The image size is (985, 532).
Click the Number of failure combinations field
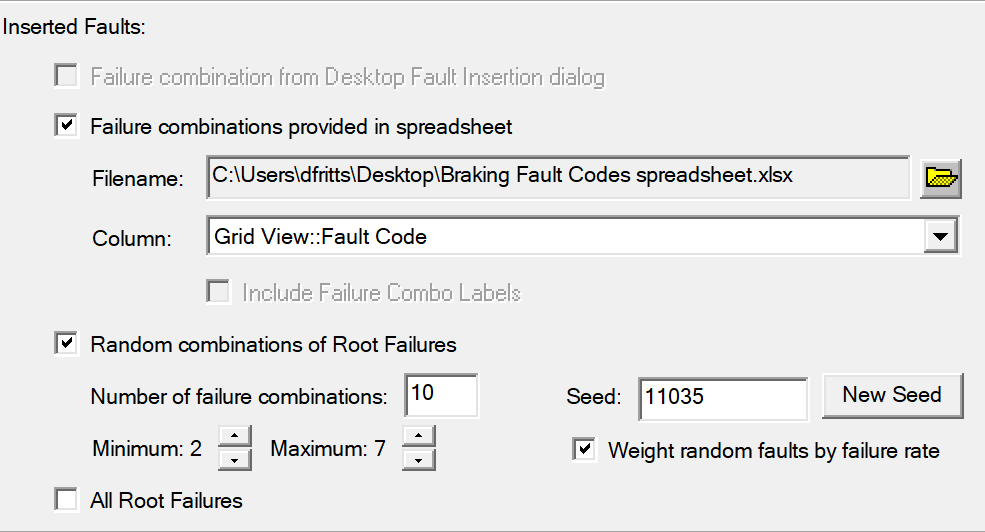tap(441, 394)
